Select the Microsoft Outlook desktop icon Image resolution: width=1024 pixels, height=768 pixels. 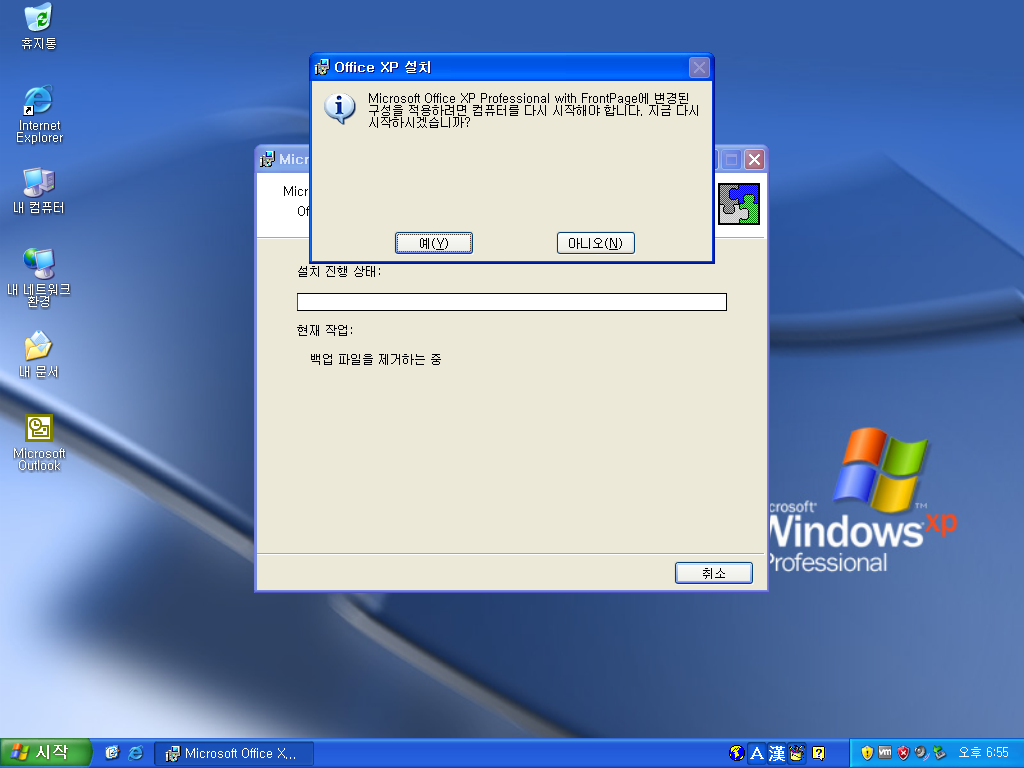[x=39, y=443]
